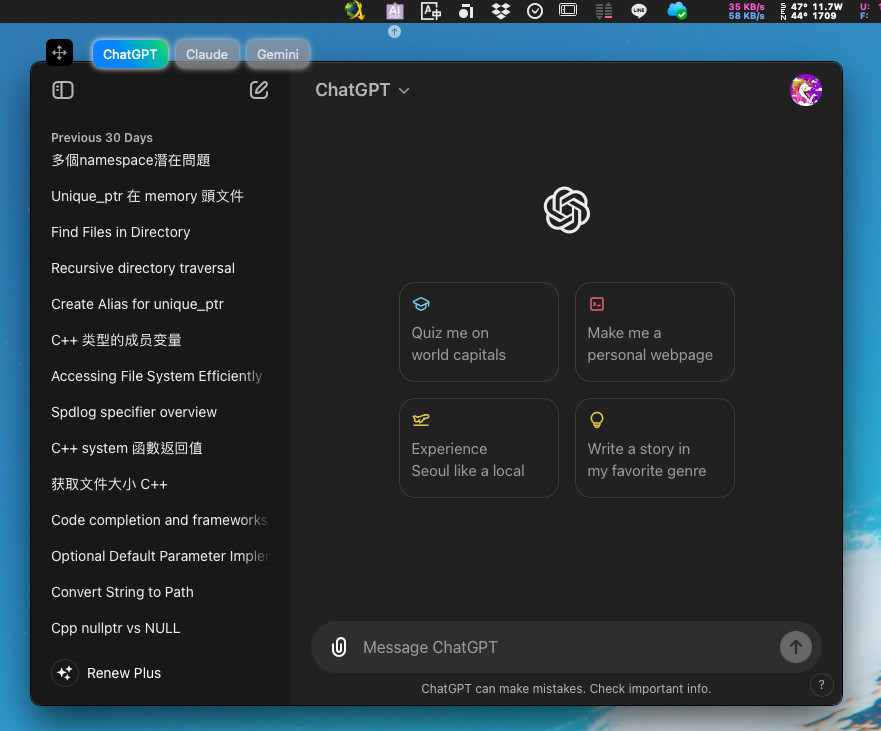Open the 'Code completion and frameworks' chat
Viewport: 881px width, 731px height.
point(161,520)
